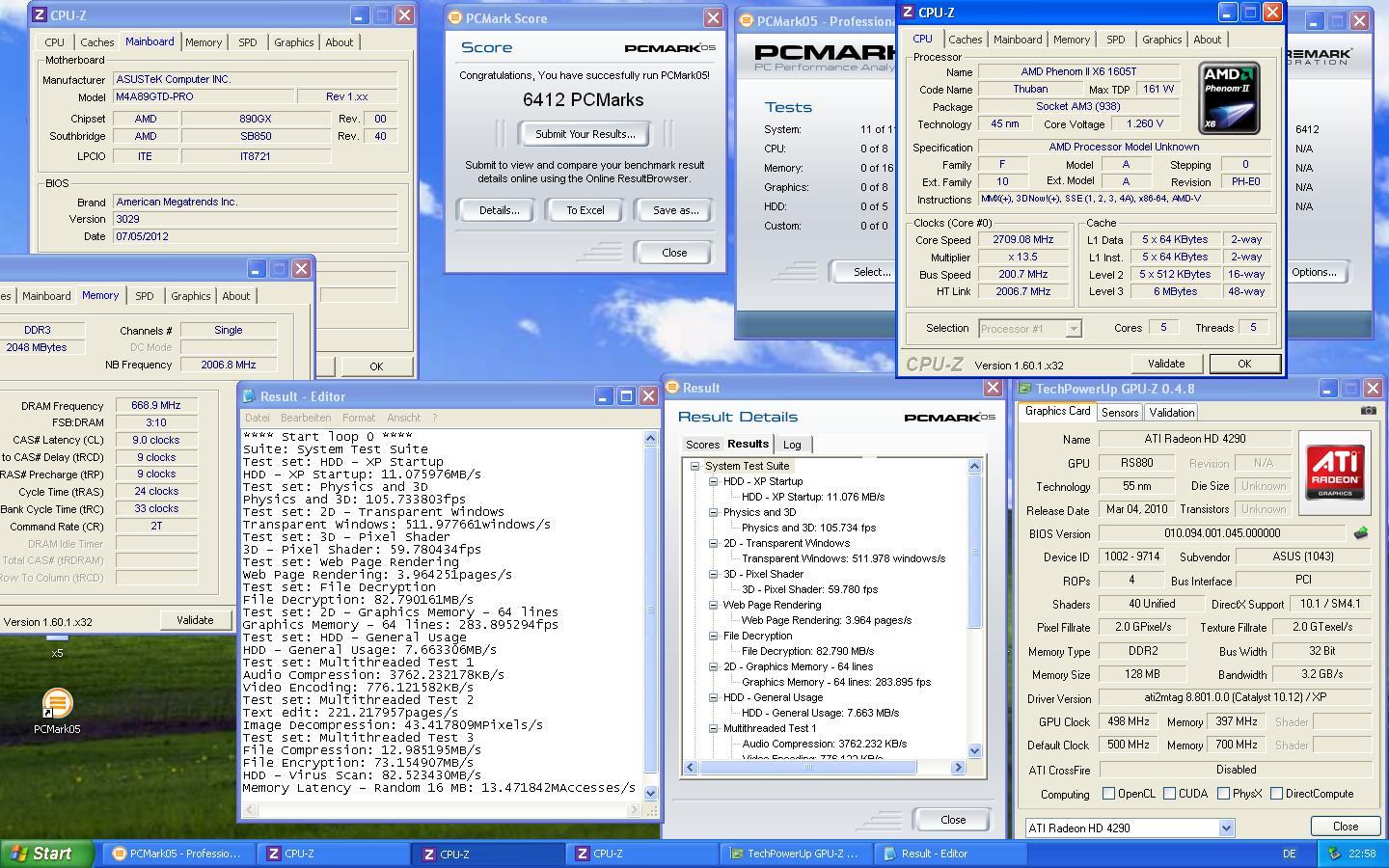
Task: Click the Details button in PCMark Score
Action: [499, 210]
